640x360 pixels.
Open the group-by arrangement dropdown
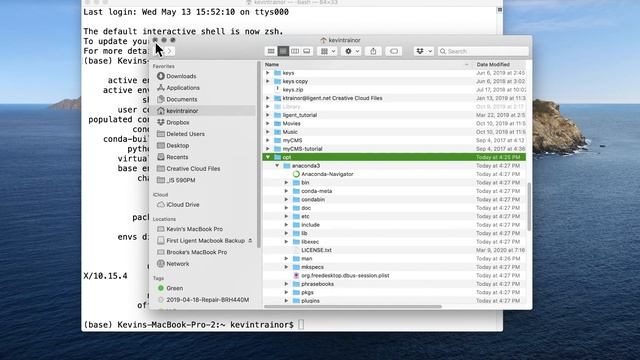coord(327,51)
